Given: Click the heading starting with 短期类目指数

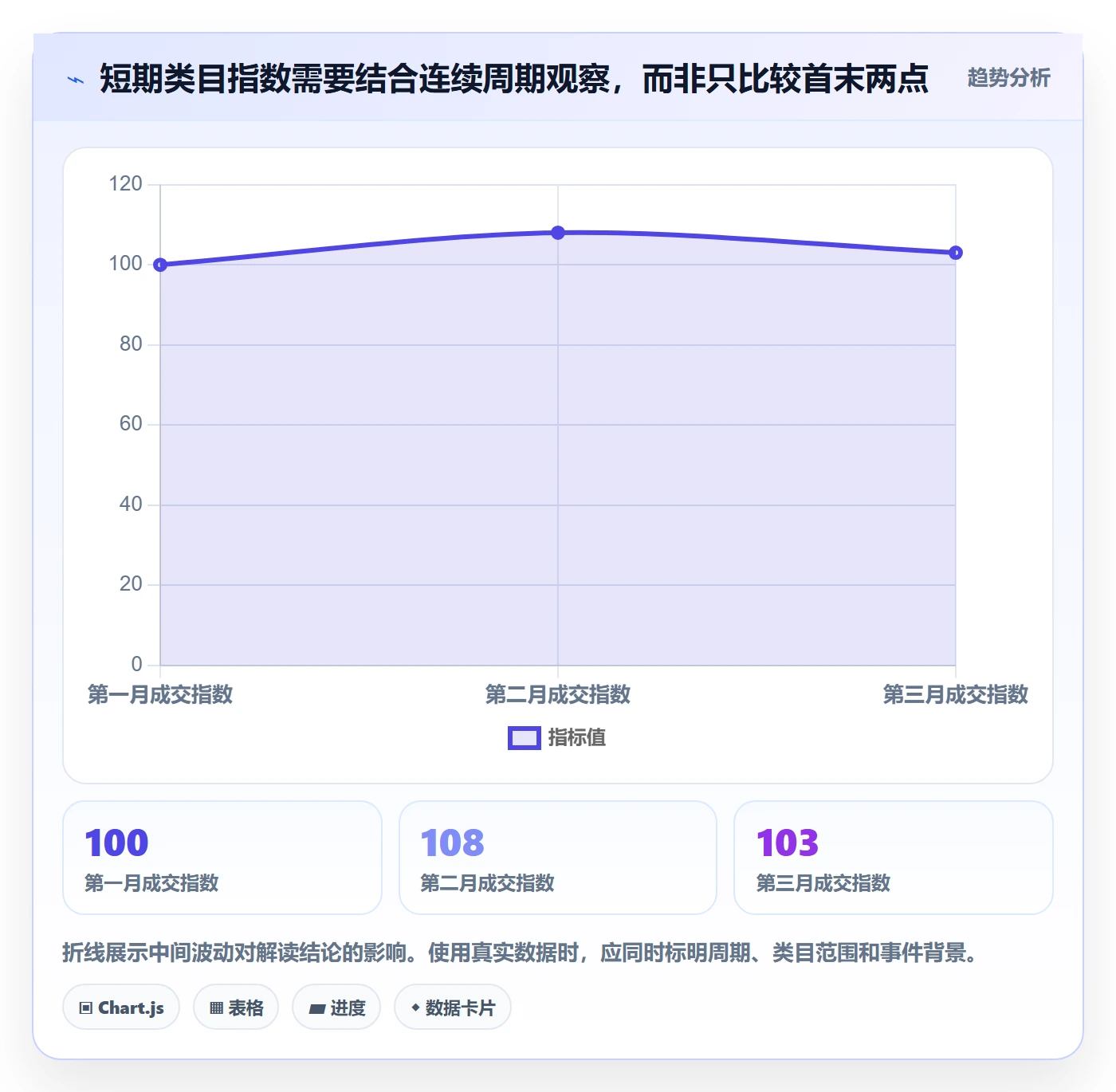Looking at the screenshot, I should click(x=514, y=79).
